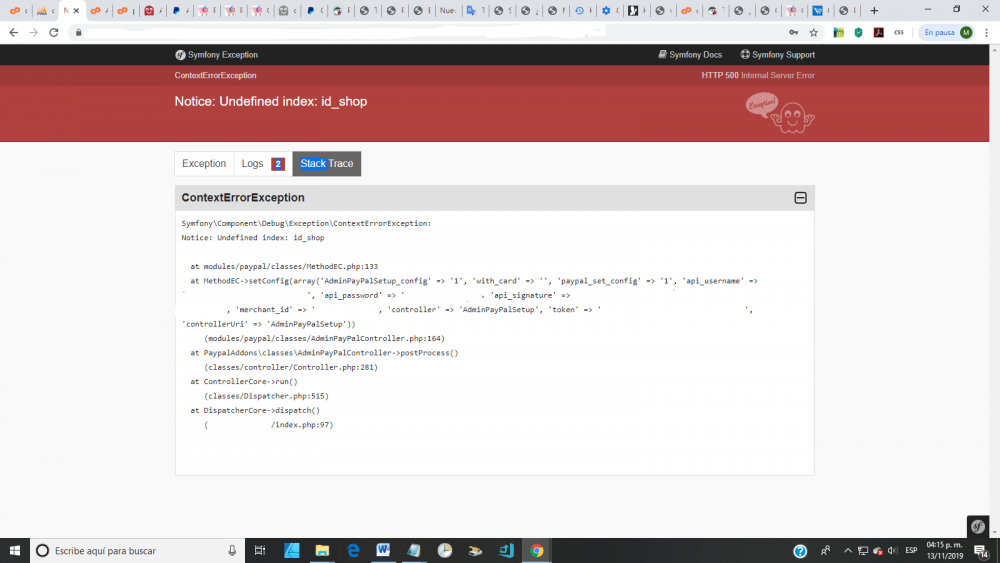The image size is (1000, 563).
Task: Open a new browser tab
Action: pyautogui.click(x=874, y=10)
